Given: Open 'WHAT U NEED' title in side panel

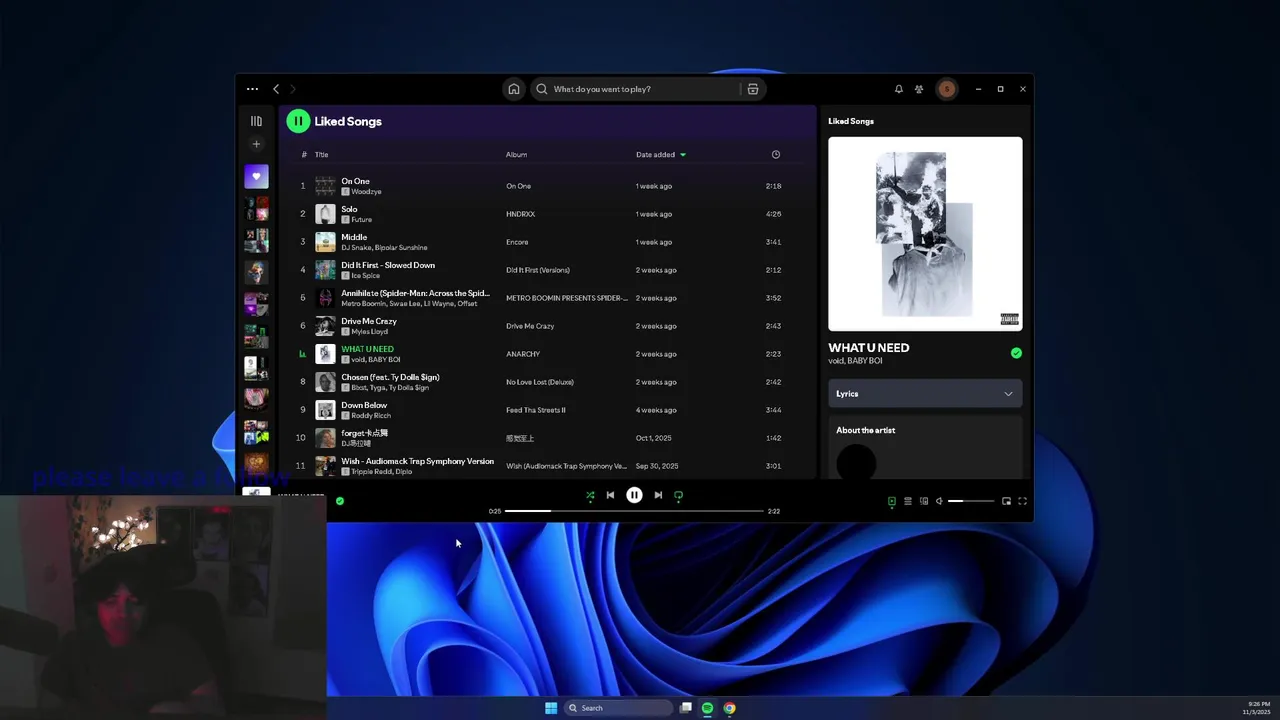Looking at the screenshot, I should (869, 348).
